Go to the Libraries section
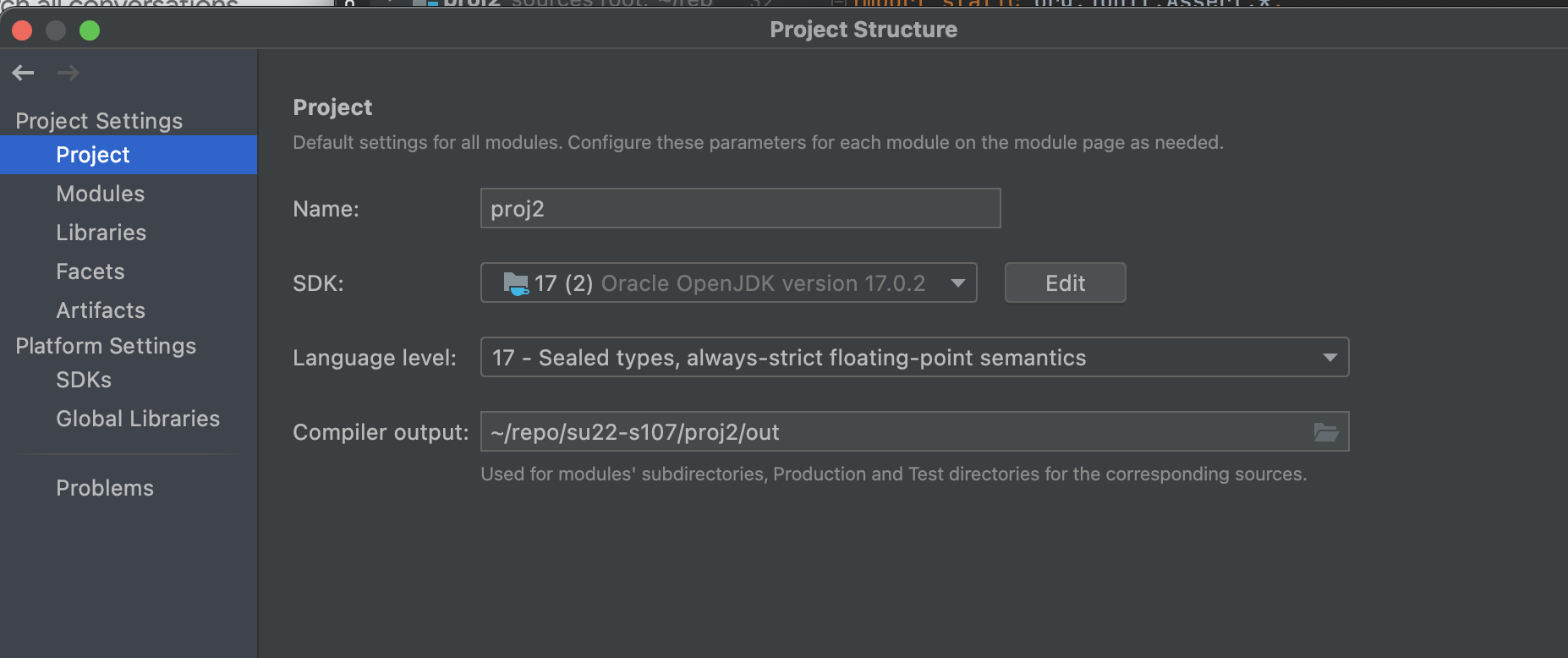Image resolution: width=1568 pixels, height=658 pixels. (x=101, y=233)
